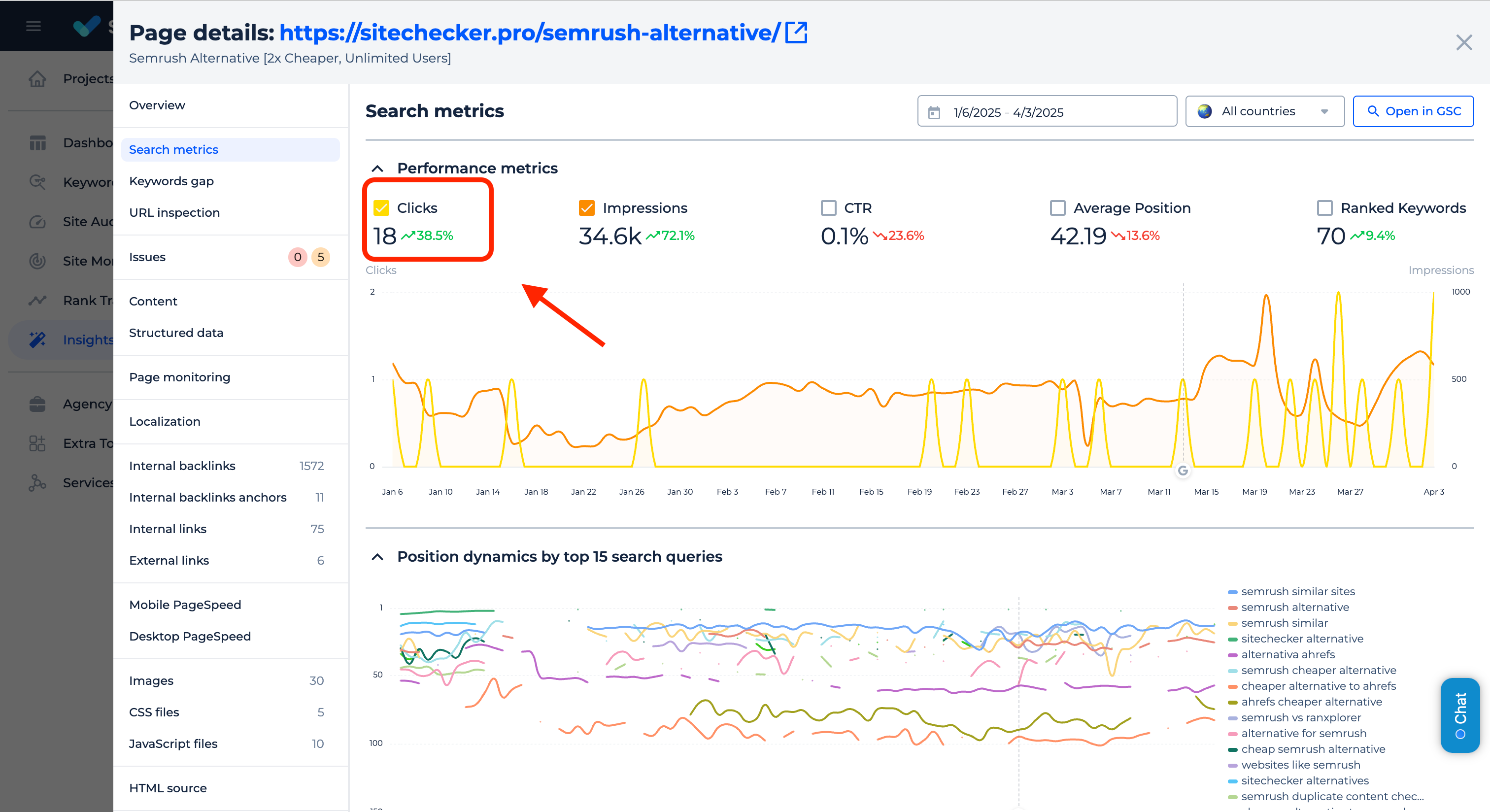Screen dimensions: 1490x812
Task: Select Search metrics in side menu
Action: tap(230, 150)
